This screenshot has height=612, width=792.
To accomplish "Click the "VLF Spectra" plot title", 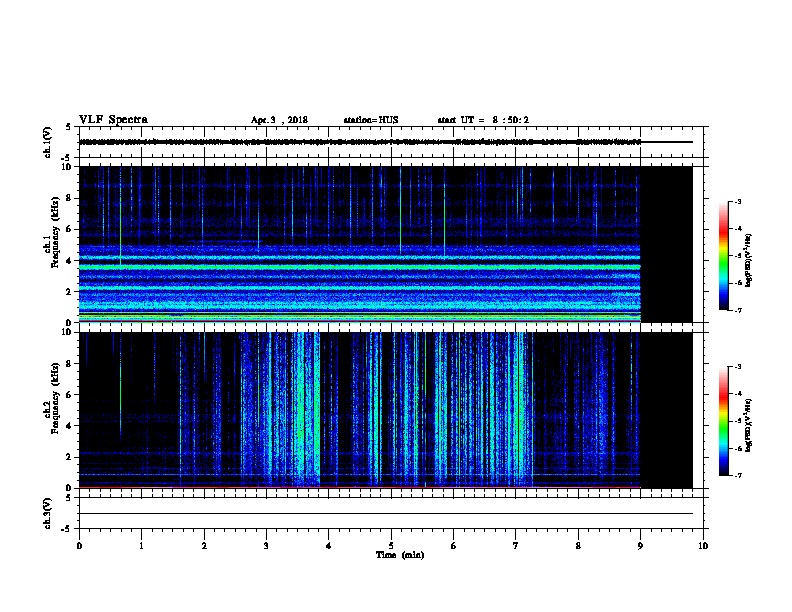I will click(x=113, y=120).
